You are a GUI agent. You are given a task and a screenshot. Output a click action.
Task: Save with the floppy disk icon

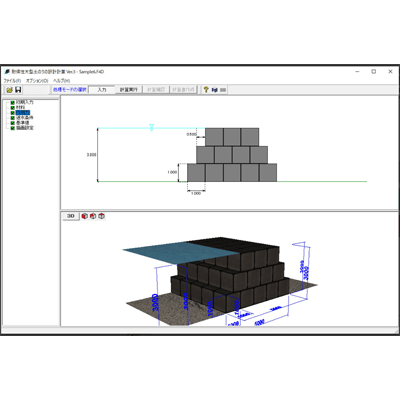coord(18,90)
